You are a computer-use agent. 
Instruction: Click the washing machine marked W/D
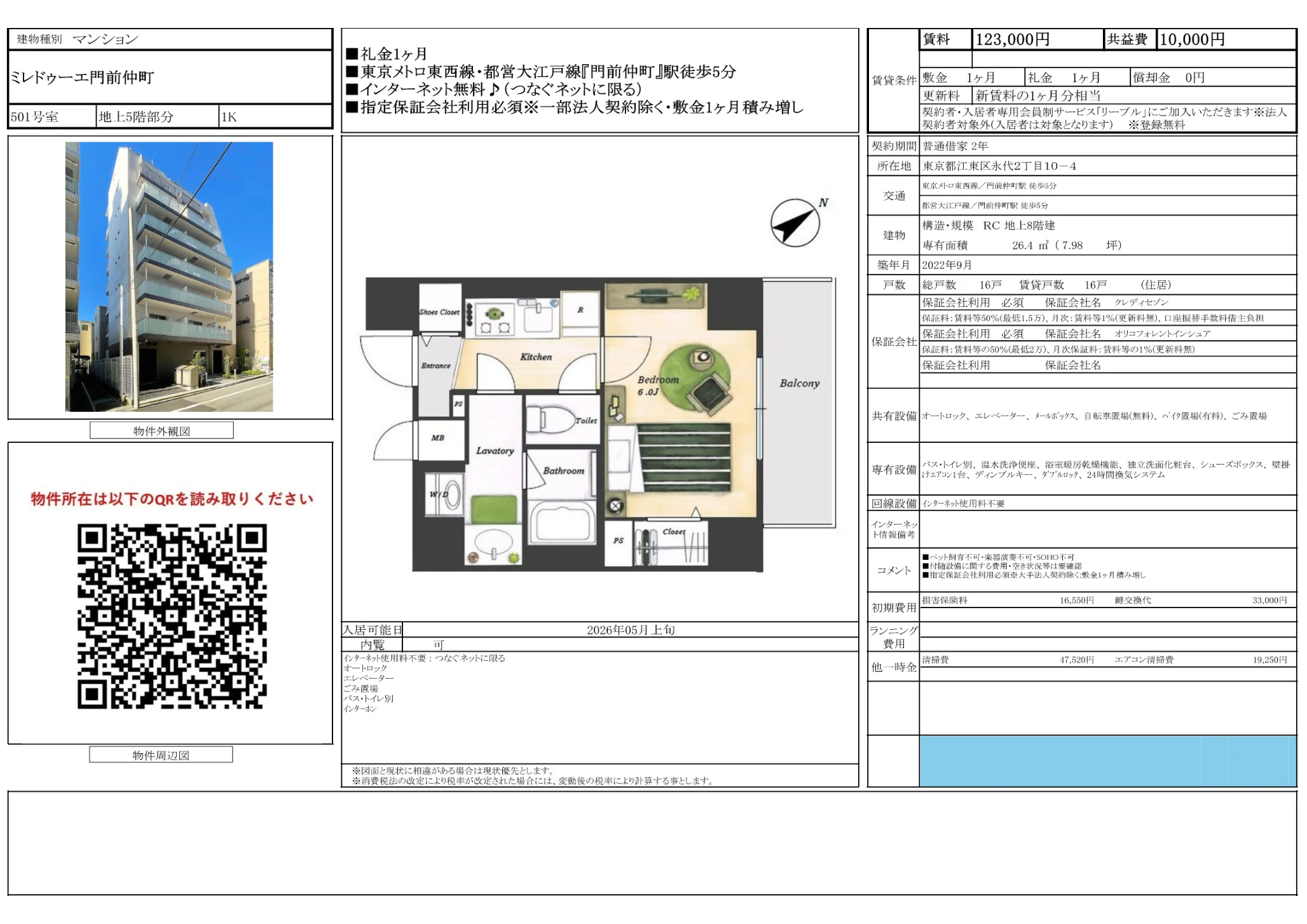click(445, 496)
